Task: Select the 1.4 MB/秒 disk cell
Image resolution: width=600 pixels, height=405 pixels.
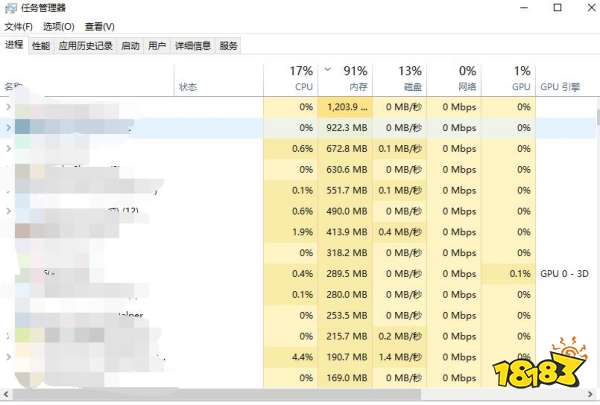Action: point(399,357)
